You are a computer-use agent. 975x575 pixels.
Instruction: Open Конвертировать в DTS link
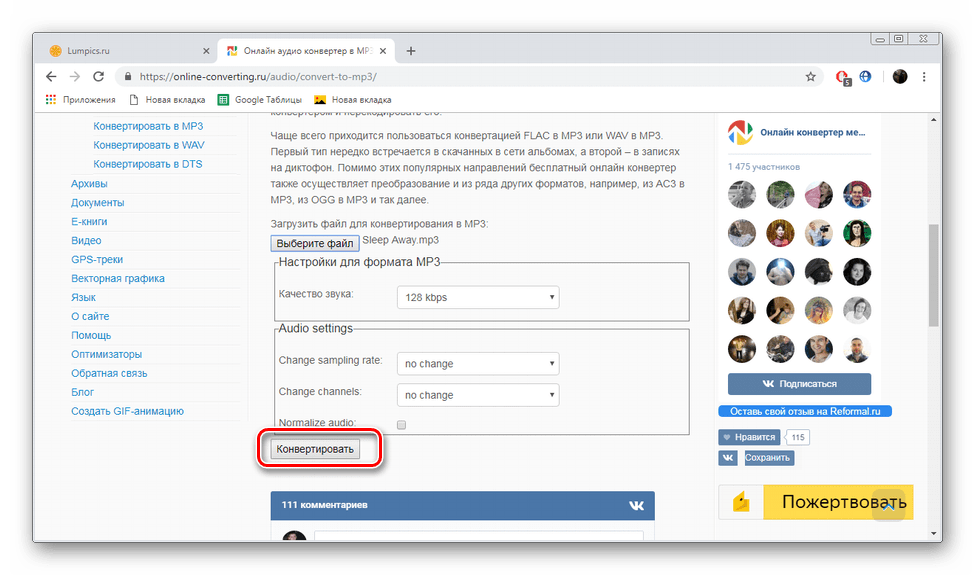pyautogui.click(x=147, y=164)
